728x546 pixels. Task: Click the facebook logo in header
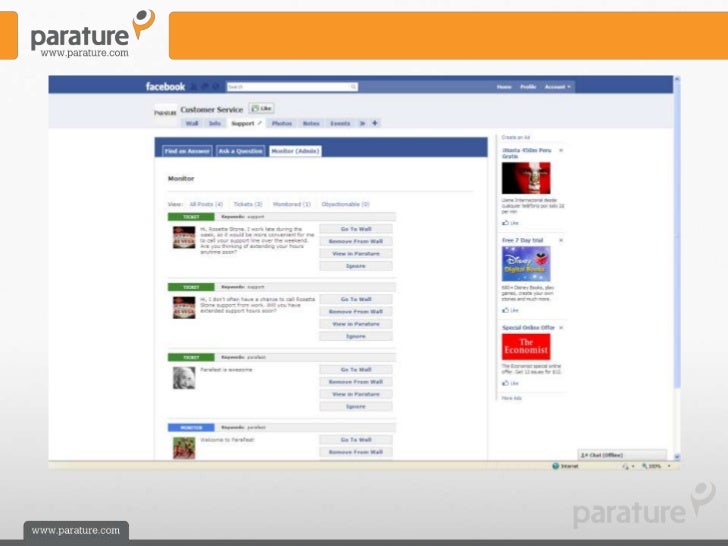click(165, 86)
